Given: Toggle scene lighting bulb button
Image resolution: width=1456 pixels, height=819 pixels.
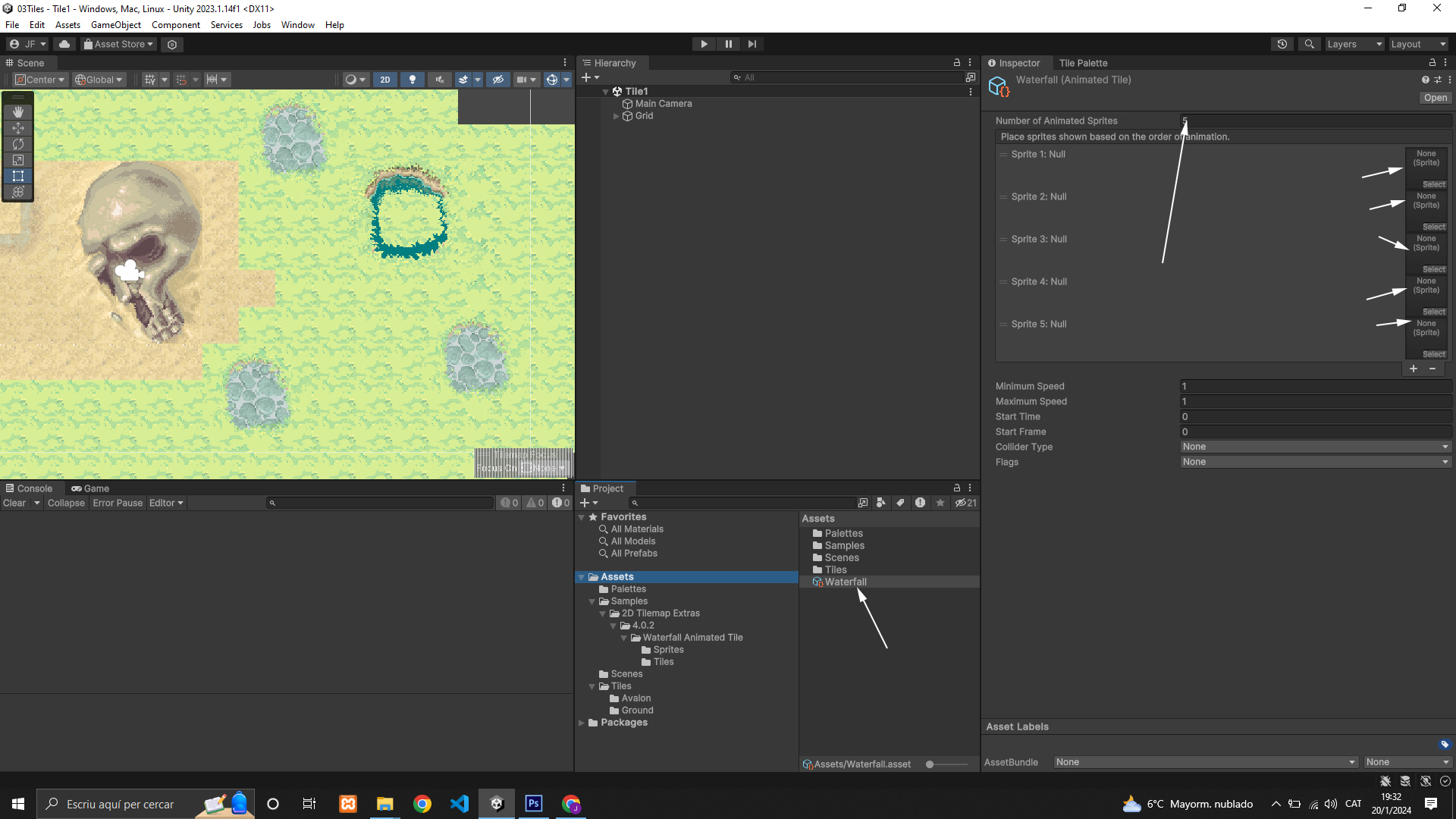Looking at the screenshot, I should coord(413,80).
